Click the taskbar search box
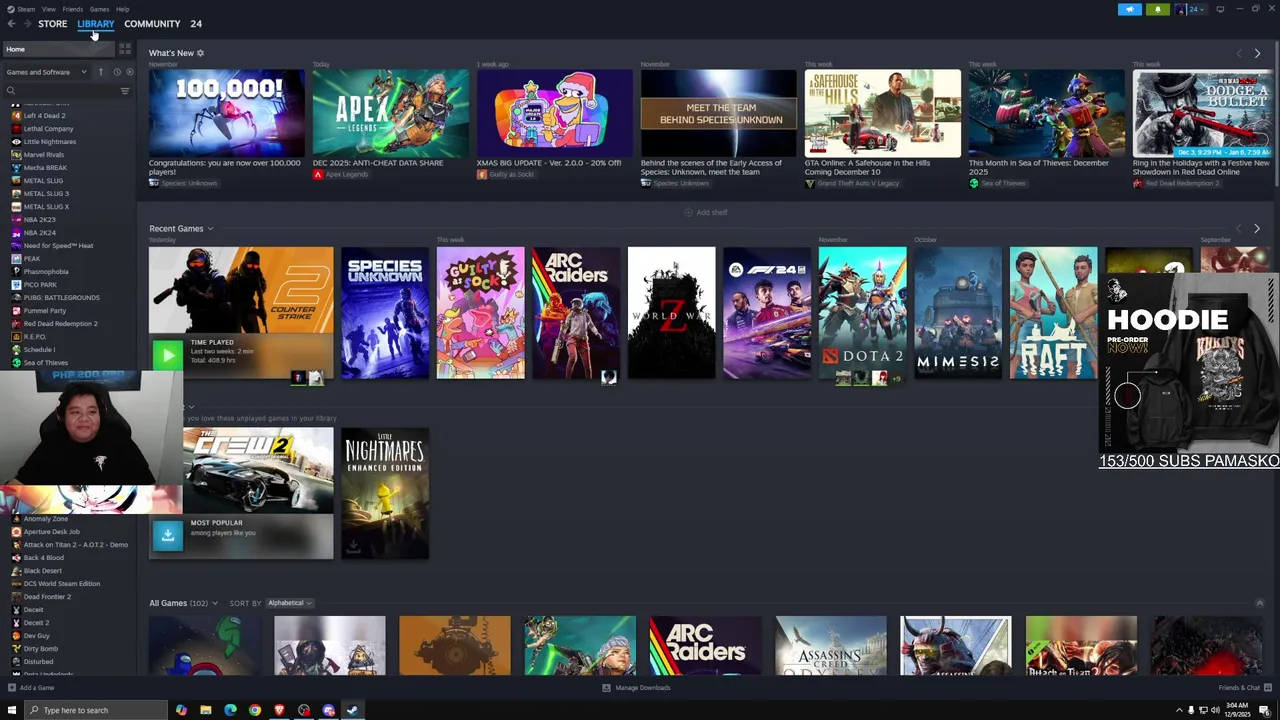The image size is (1280, 720). pos(96,710)
